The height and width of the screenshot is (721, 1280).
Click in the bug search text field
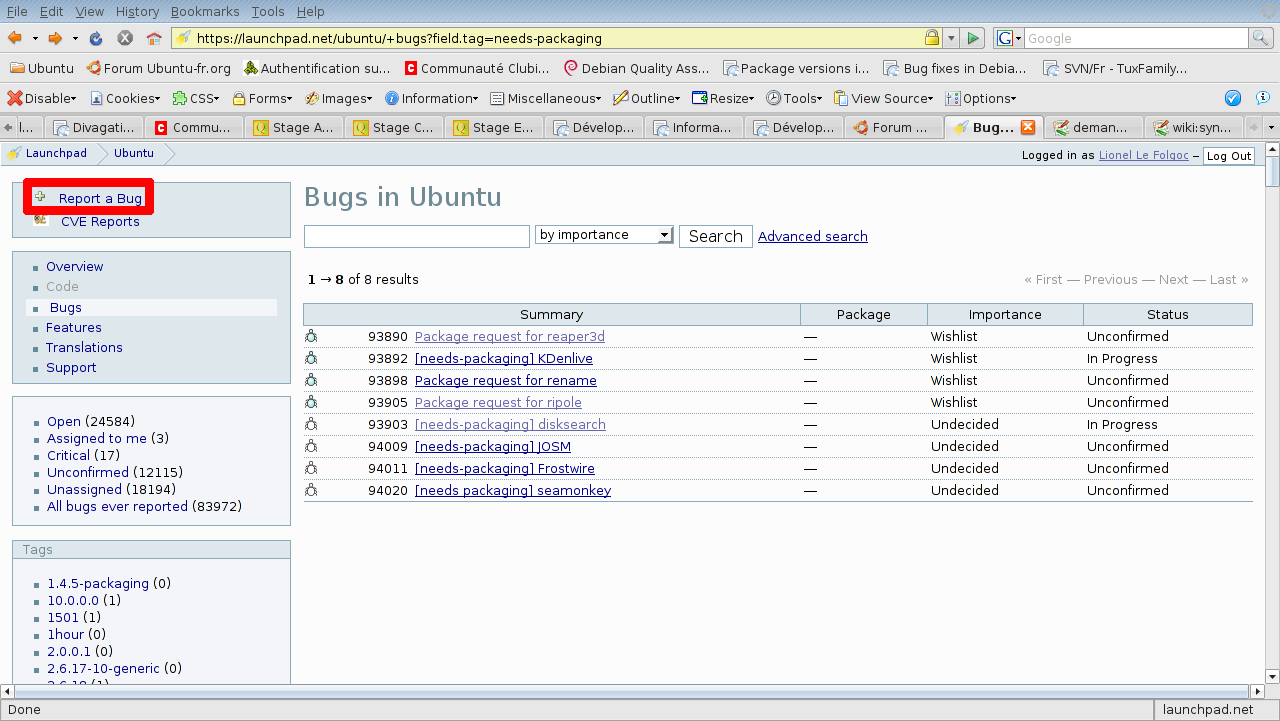[x=416, y=236]
